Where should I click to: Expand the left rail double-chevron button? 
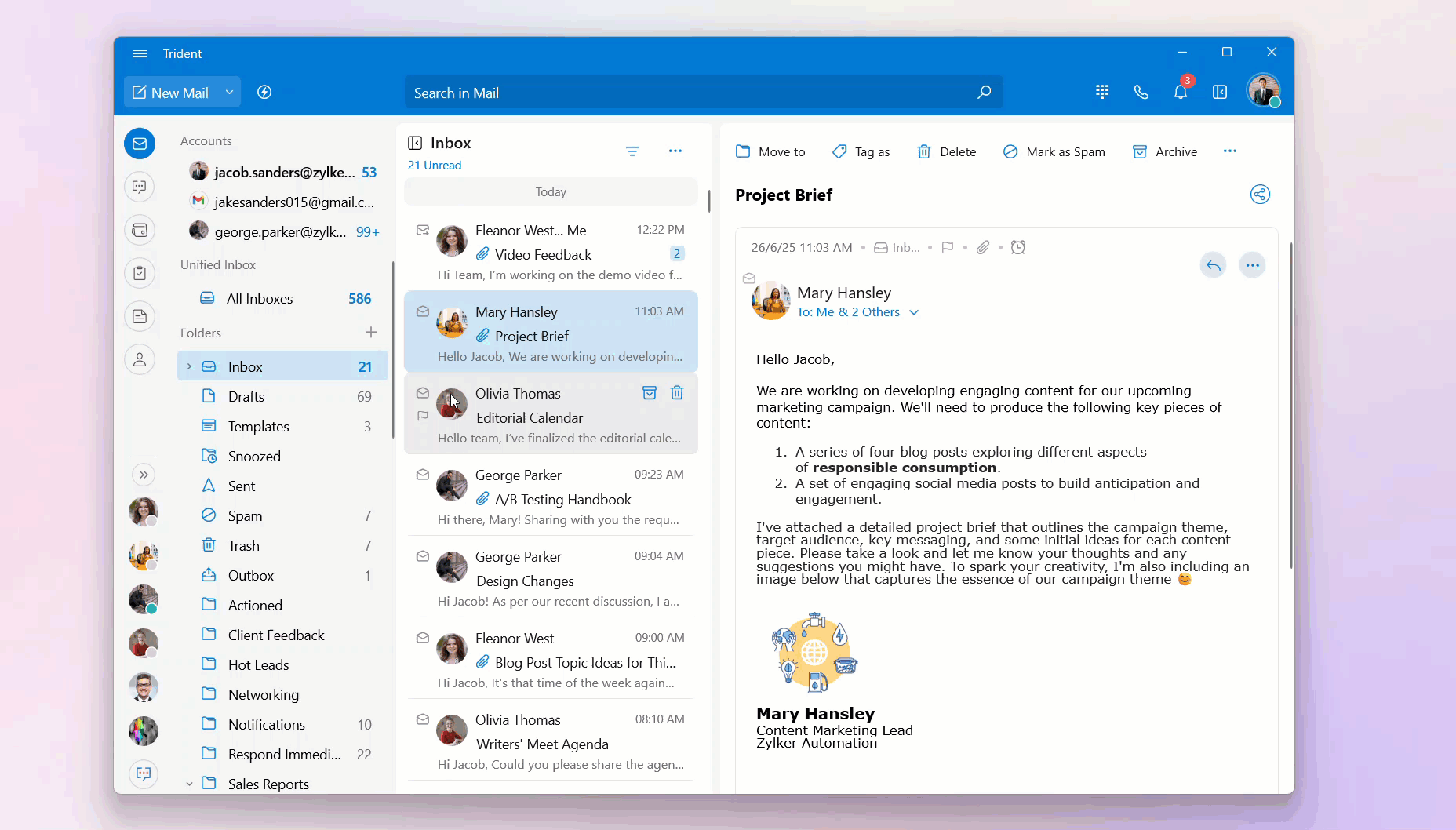pos(143,475)
